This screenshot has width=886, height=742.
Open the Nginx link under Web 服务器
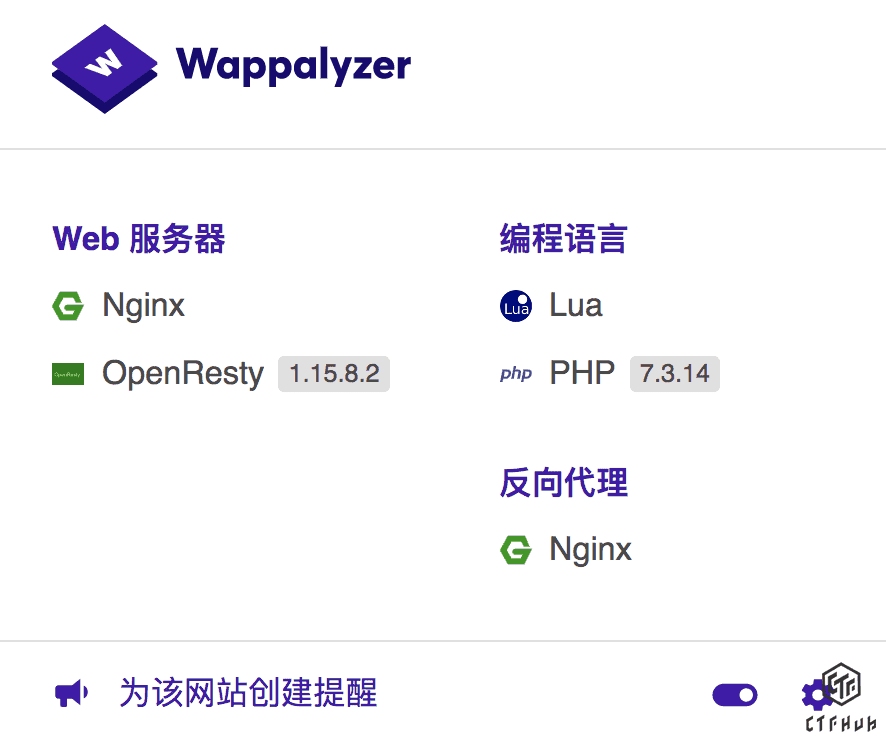point(143,306)
